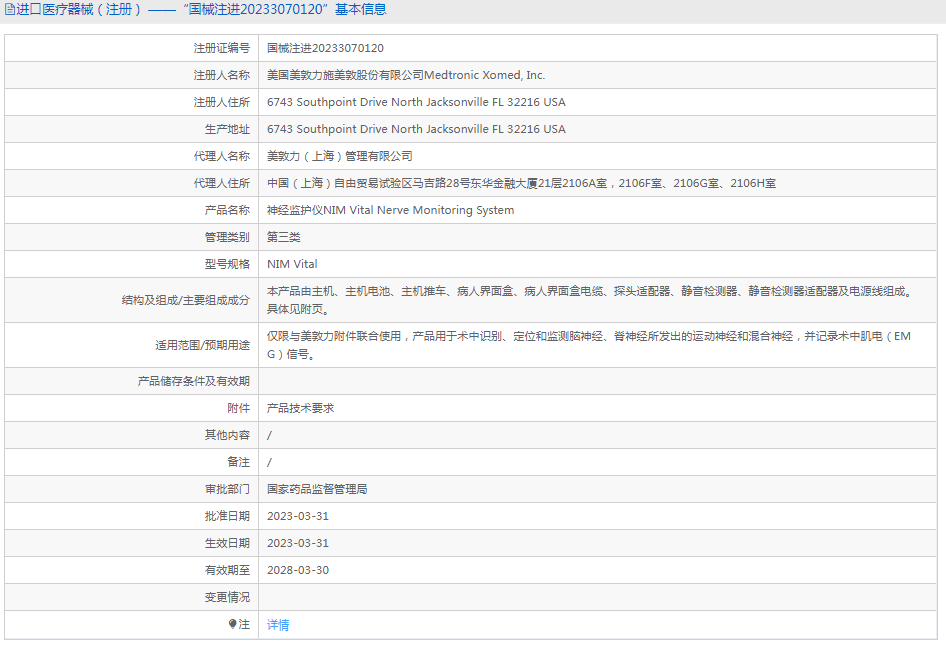Image resolution: width=946 pixels, height=646 pixels.
Task: Click the 变更情况 label
Action: click(227, 597)
